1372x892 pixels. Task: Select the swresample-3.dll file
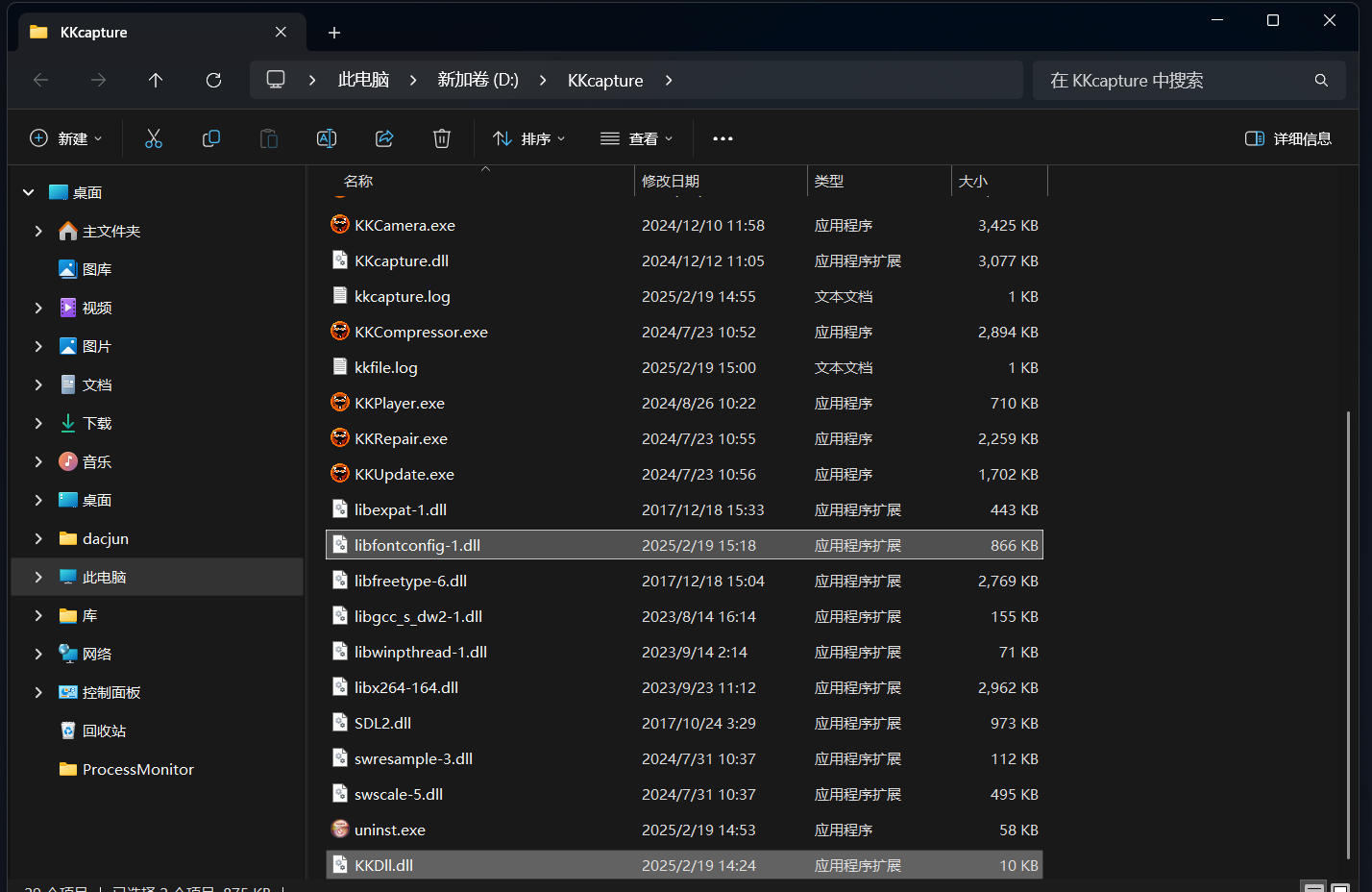click(x=684, y=758)
